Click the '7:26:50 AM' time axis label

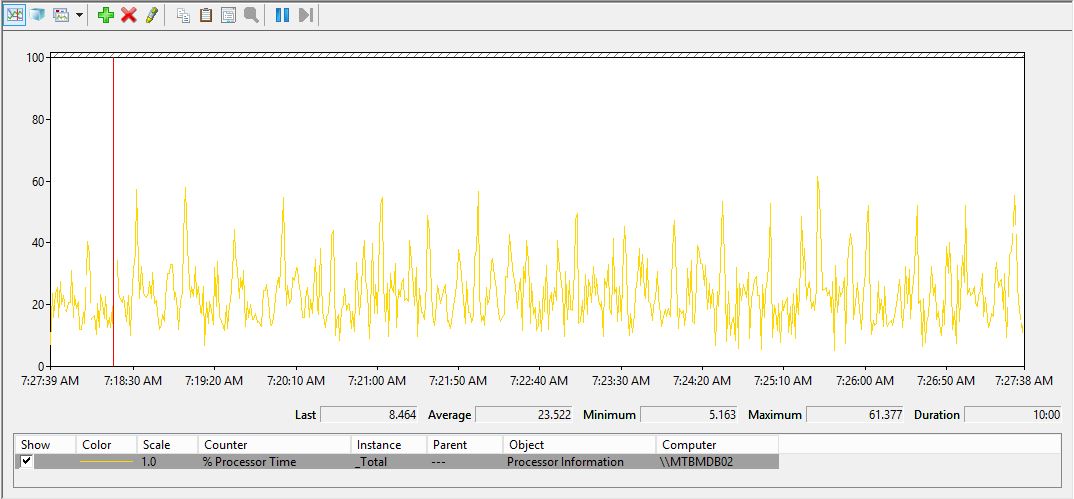(945, 381)
